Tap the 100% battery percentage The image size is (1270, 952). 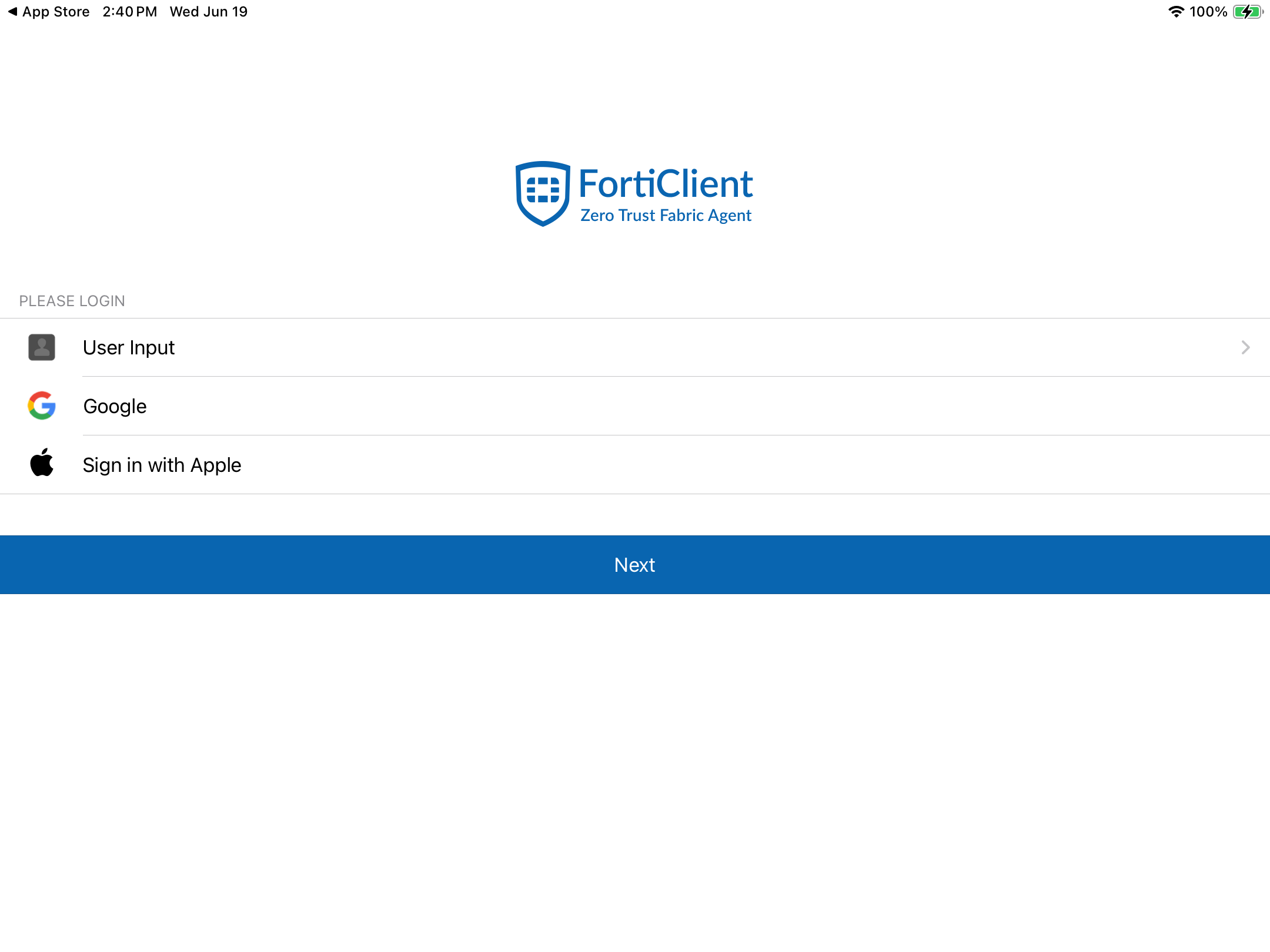pyautogui.click(x=1208, y=12)
